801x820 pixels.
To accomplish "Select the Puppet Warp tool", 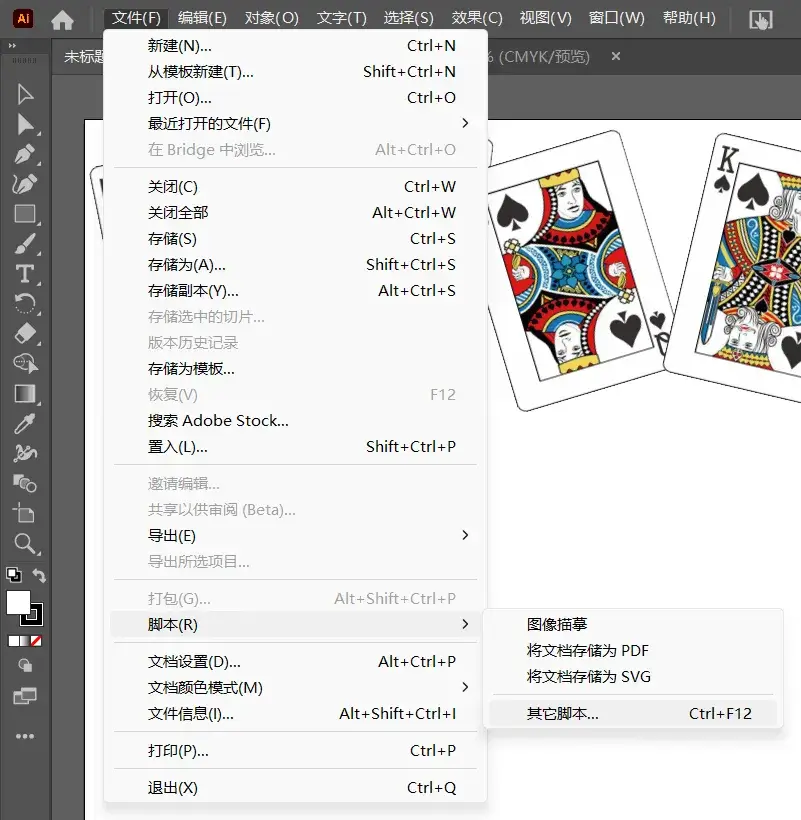I will pyautogui.click(x=25, y=453).
